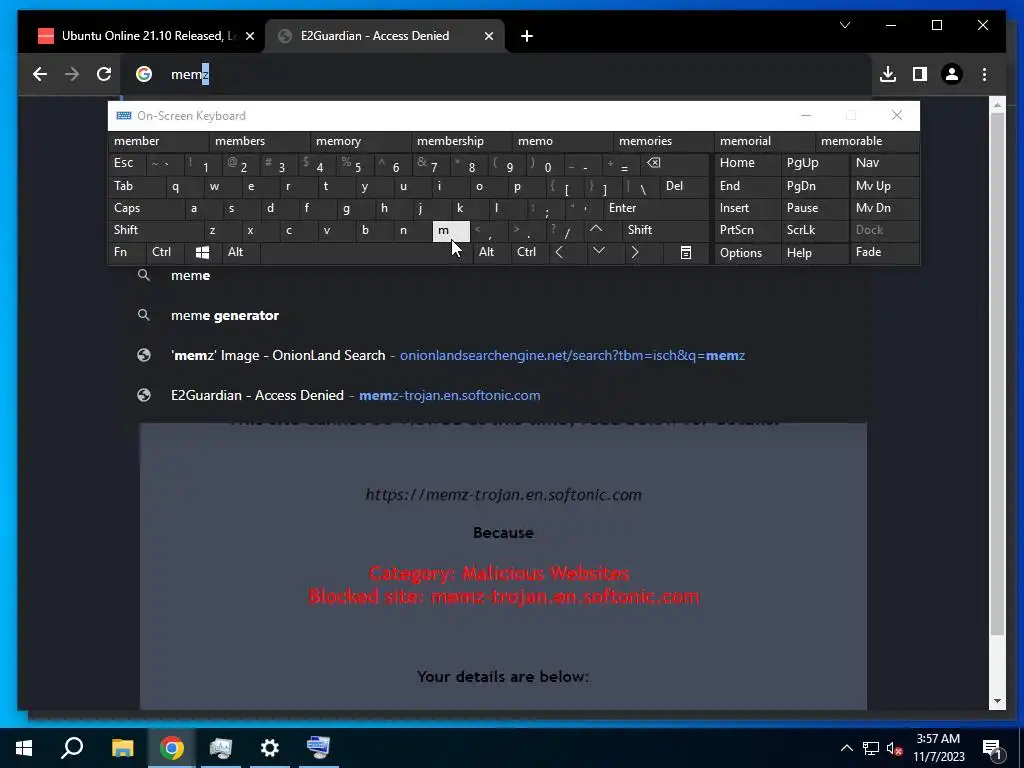Click the Del key

[684, 186]
